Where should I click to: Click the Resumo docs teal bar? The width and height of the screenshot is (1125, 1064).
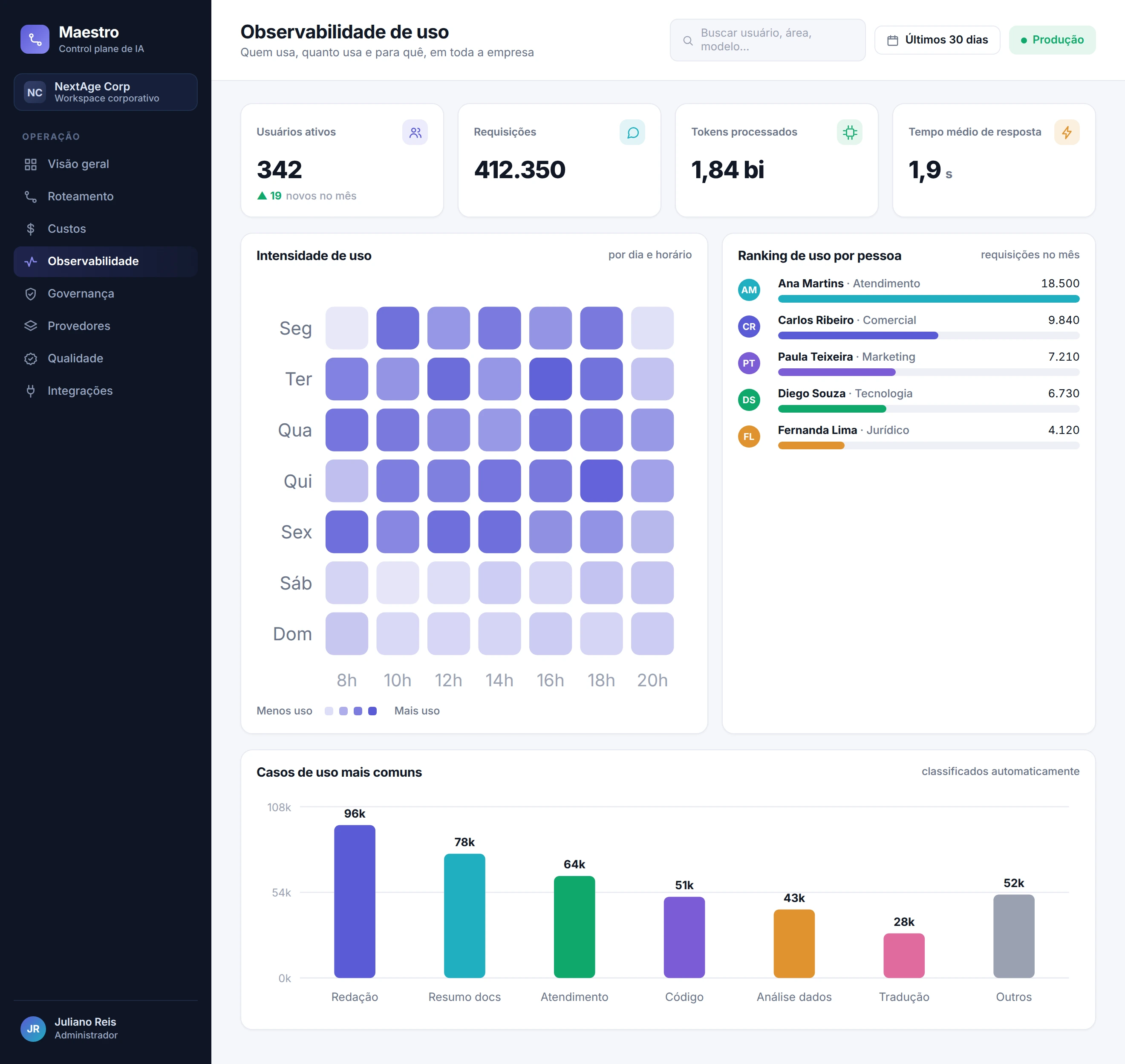point(464,916)
